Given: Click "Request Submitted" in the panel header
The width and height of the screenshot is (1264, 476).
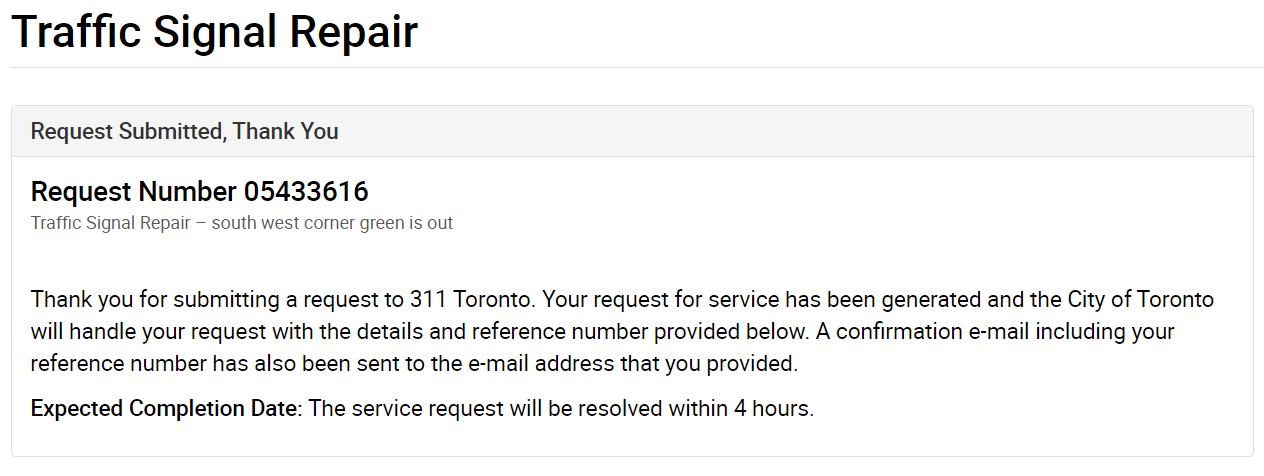Looking at the screenshot, I should (125, 131).
